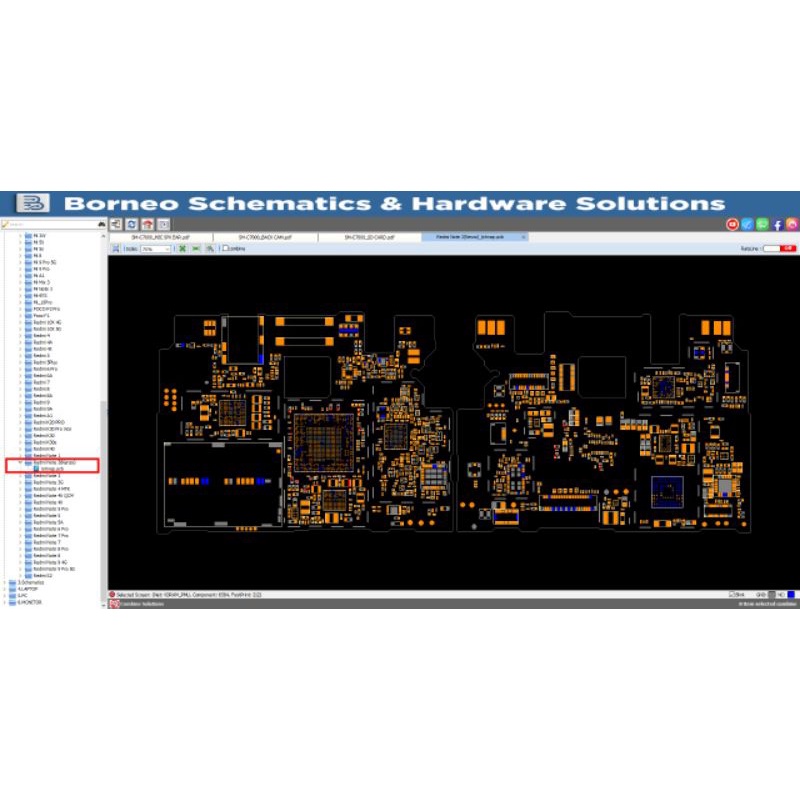The image size is (800, 800).
Task: Open the Instagram link icon
Action: click(x=792, y=224)
